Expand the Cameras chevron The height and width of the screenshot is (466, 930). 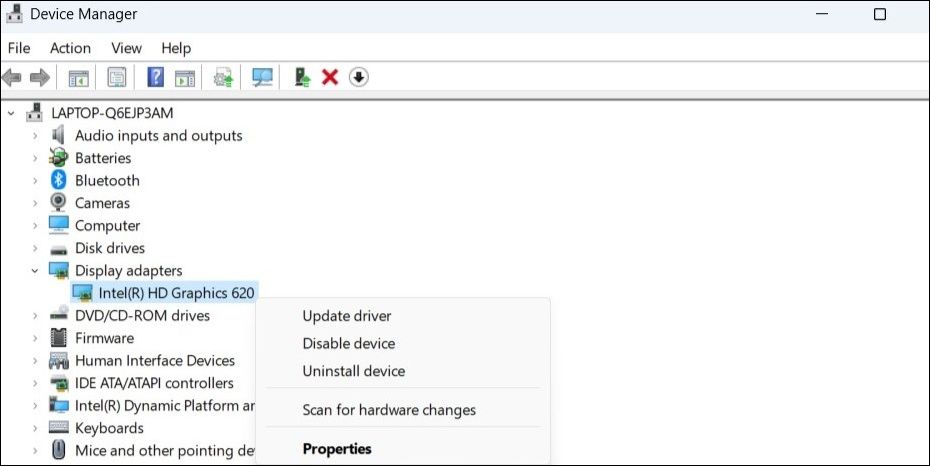pyautogui.click(x=35, y=203)
